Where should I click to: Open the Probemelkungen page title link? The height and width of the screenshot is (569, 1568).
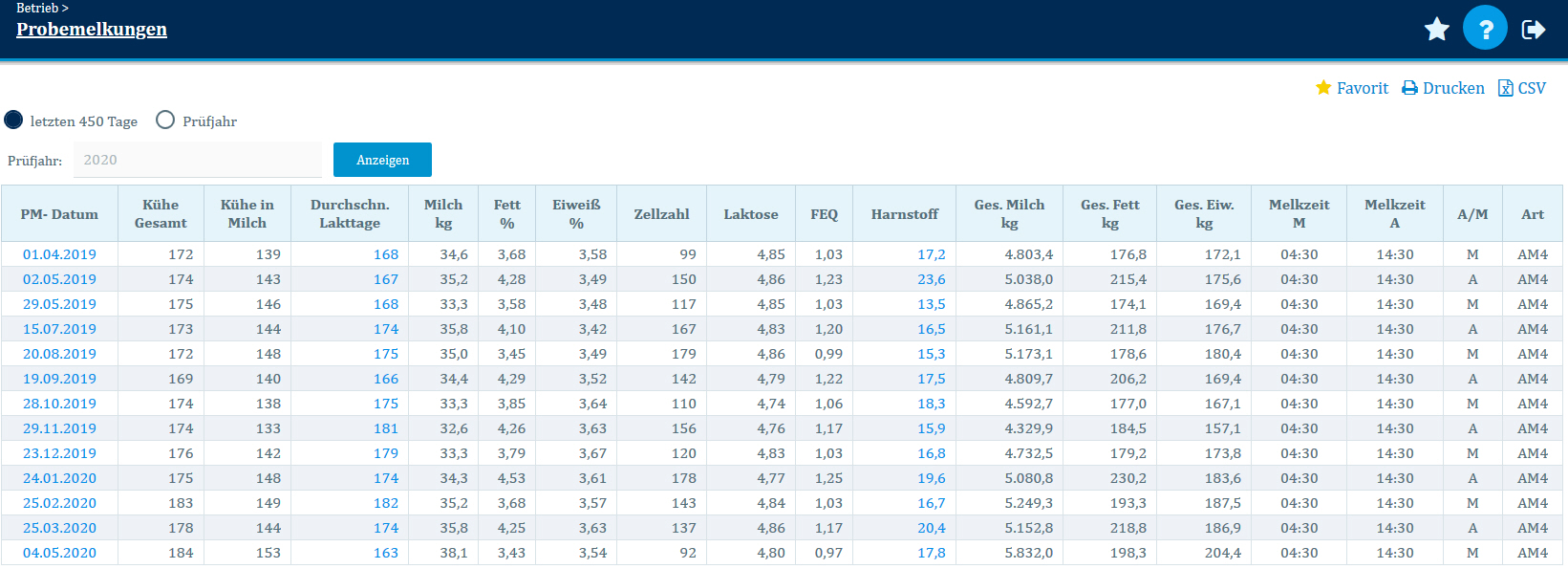click(92, 30)
